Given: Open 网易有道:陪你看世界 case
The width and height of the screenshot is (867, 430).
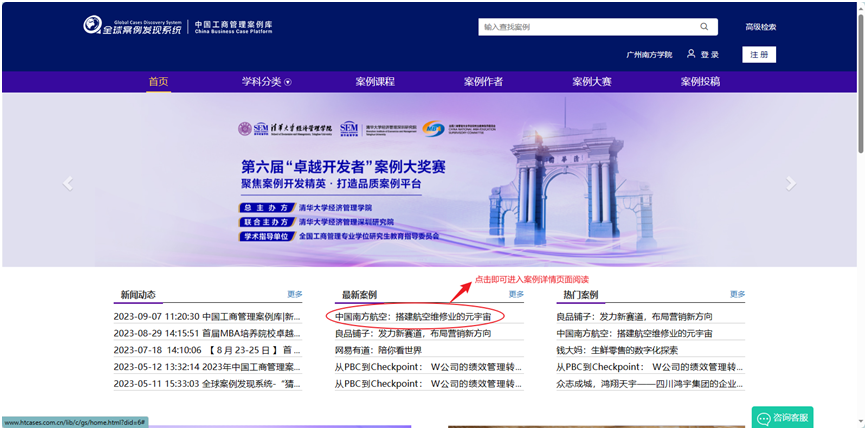Looking at the screenshot, I should [378, 350].
